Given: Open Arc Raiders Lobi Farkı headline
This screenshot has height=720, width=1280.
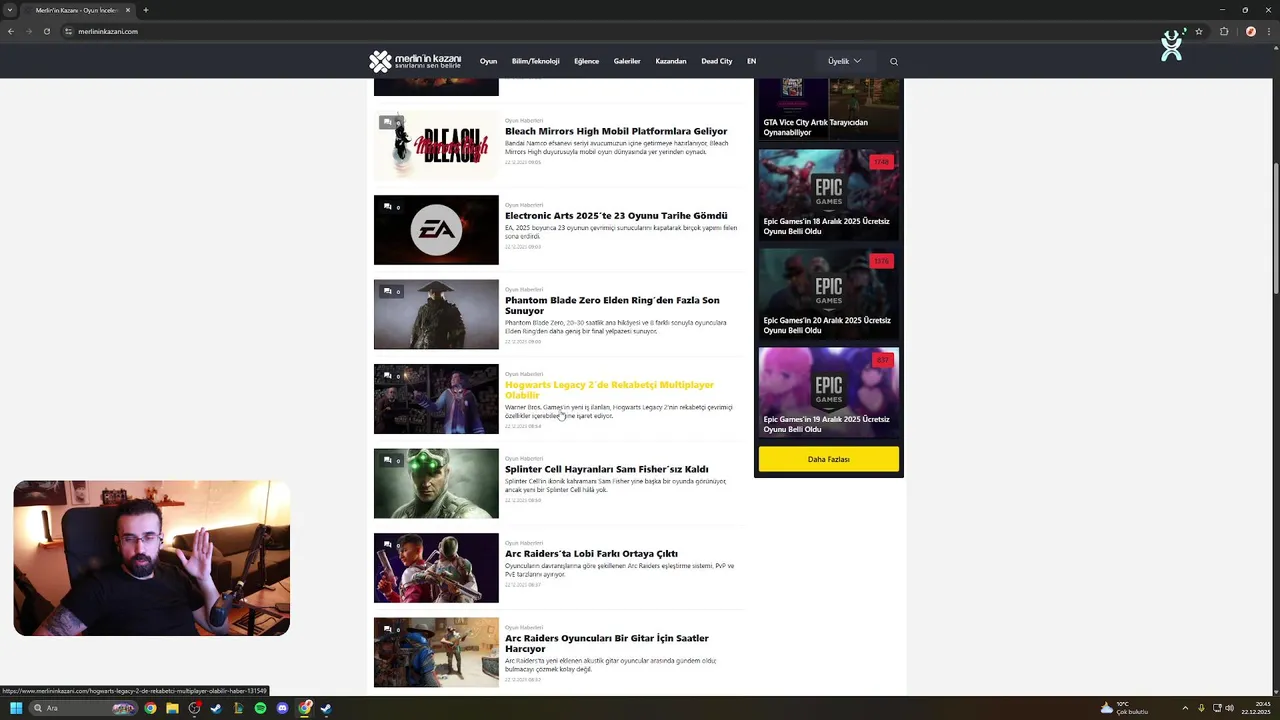Looking at the screenshot, I should coord(591,553).
